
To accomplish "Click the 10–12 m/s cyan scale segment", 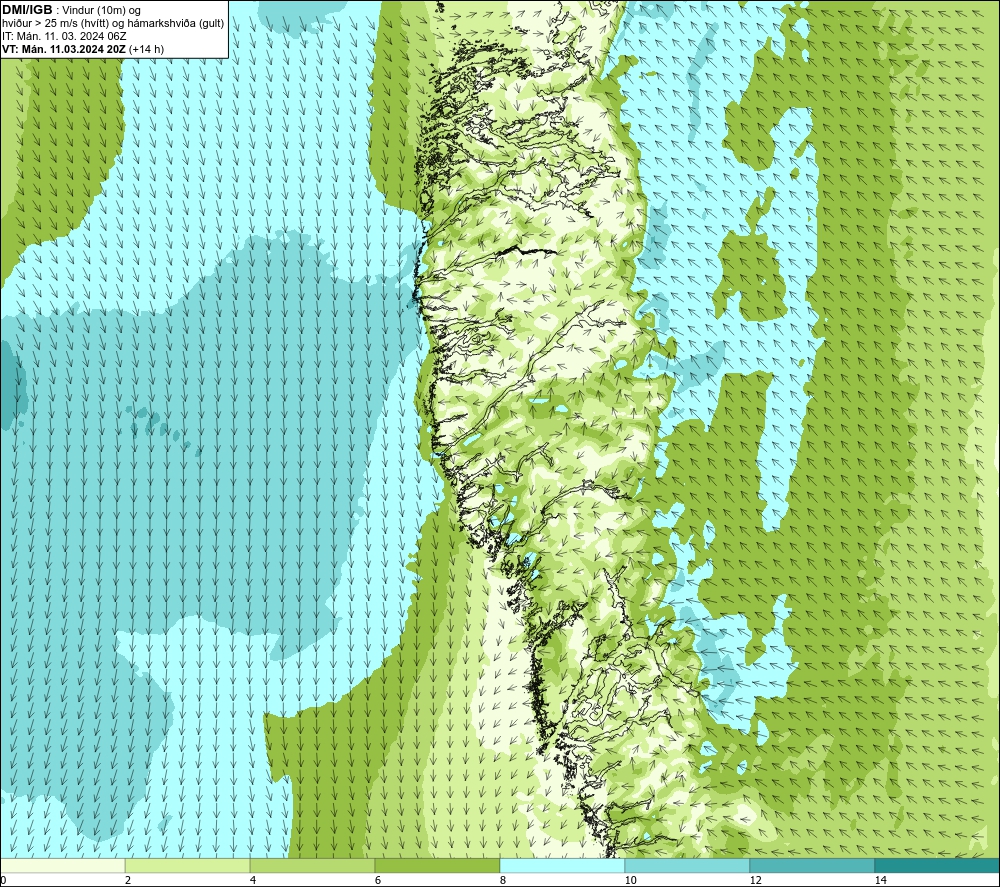I will pyautogui.click(x=688, y=865).
